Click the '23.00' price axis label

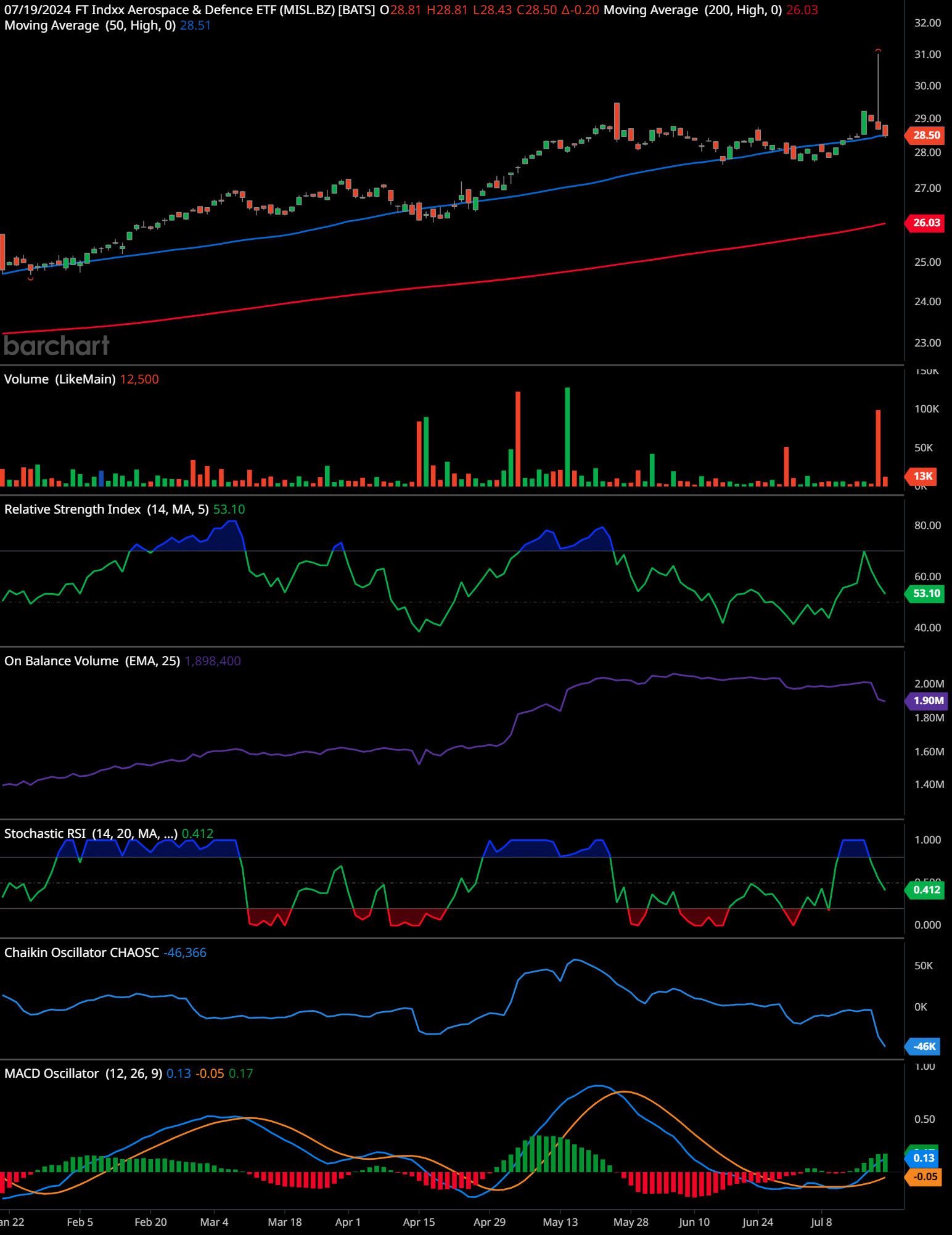coord(927,343)
